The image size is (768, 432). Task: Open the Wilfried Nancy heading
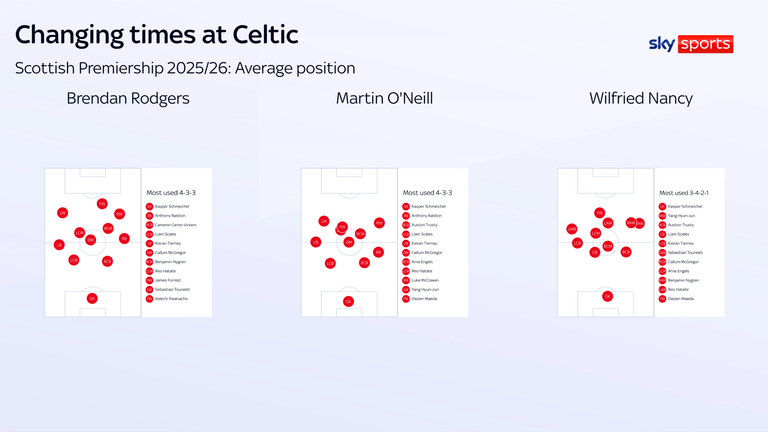pos(640,99)
